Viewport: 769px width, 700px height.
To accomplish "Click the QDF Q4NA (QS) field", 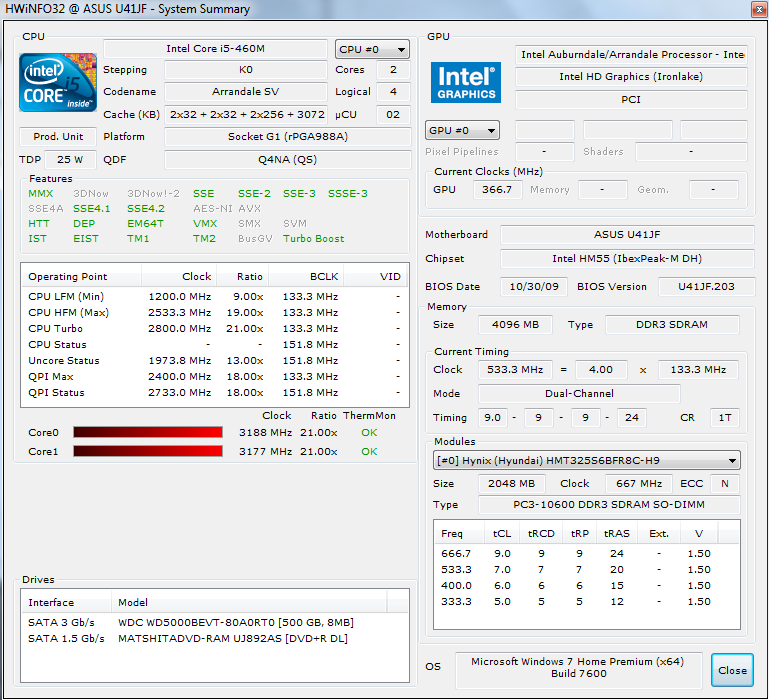I will [x=288, y=159].
